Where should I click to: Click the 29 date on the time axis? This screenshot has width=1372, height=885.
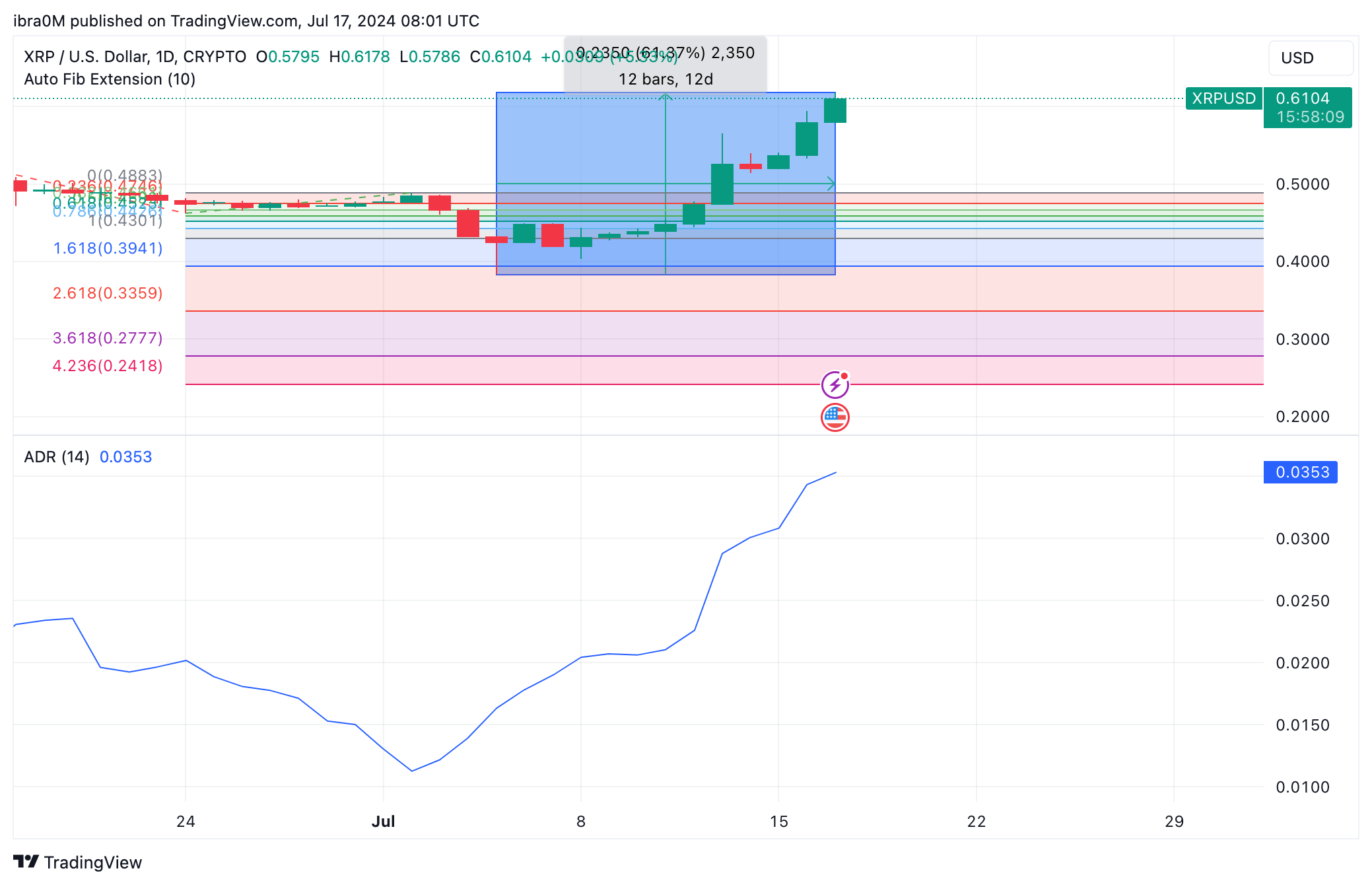pos(1174,822)
